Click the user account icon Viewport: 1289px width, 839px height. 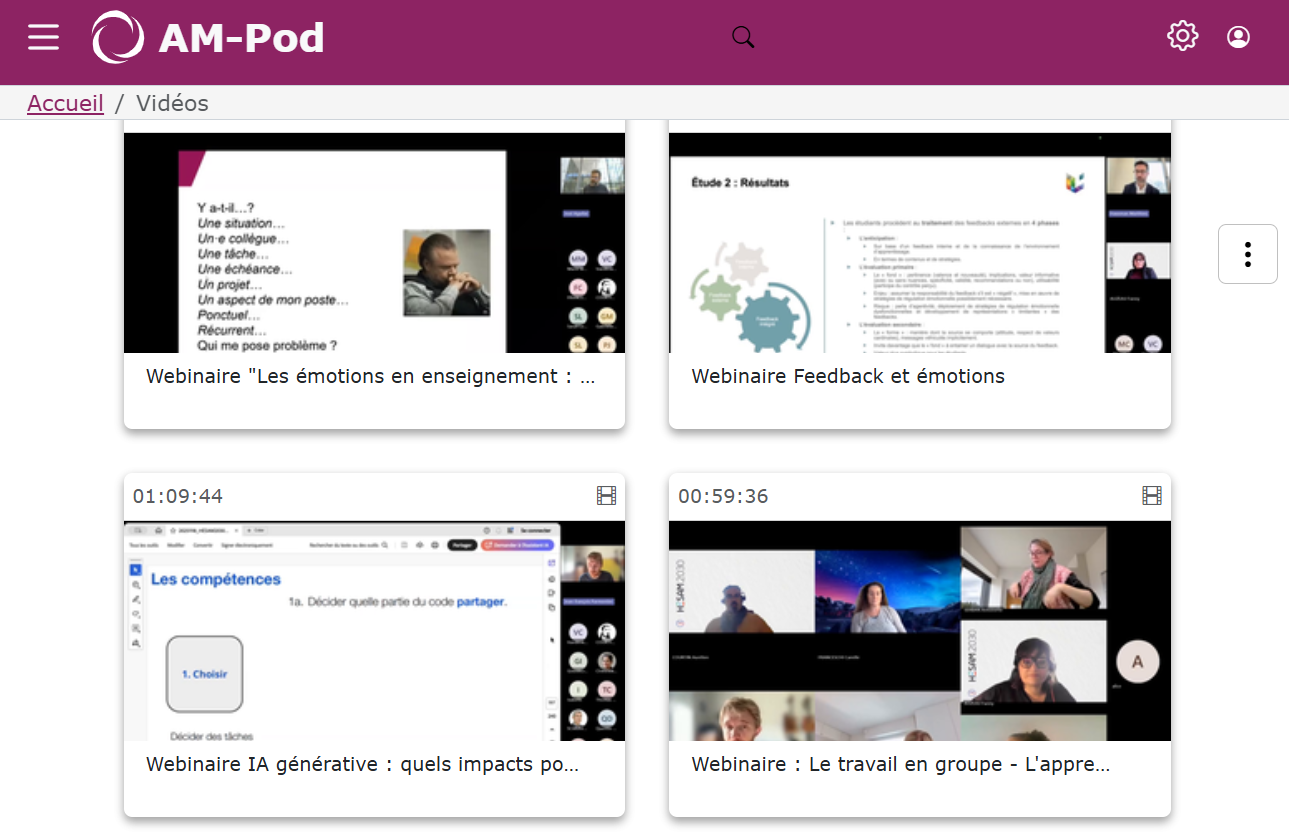tap(1238, 36)
